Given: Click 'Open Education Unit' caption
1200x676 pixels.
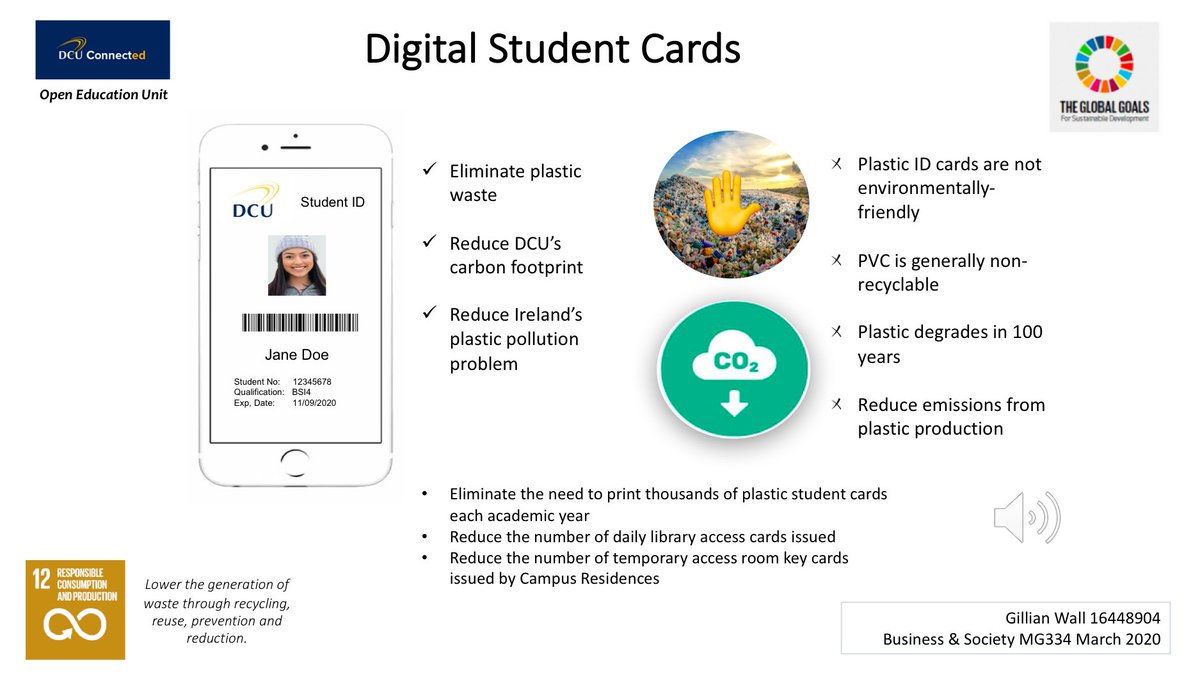Looking at the screenshot, I should click(x=104, y=95).
